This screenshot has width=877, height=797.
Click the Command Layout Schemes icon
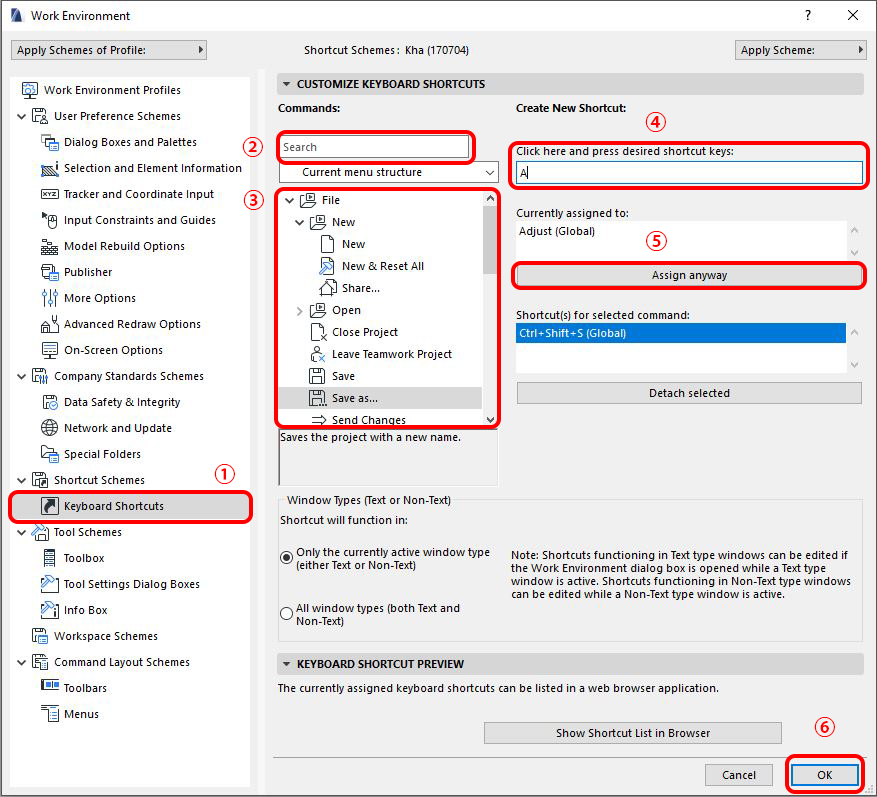40,662
